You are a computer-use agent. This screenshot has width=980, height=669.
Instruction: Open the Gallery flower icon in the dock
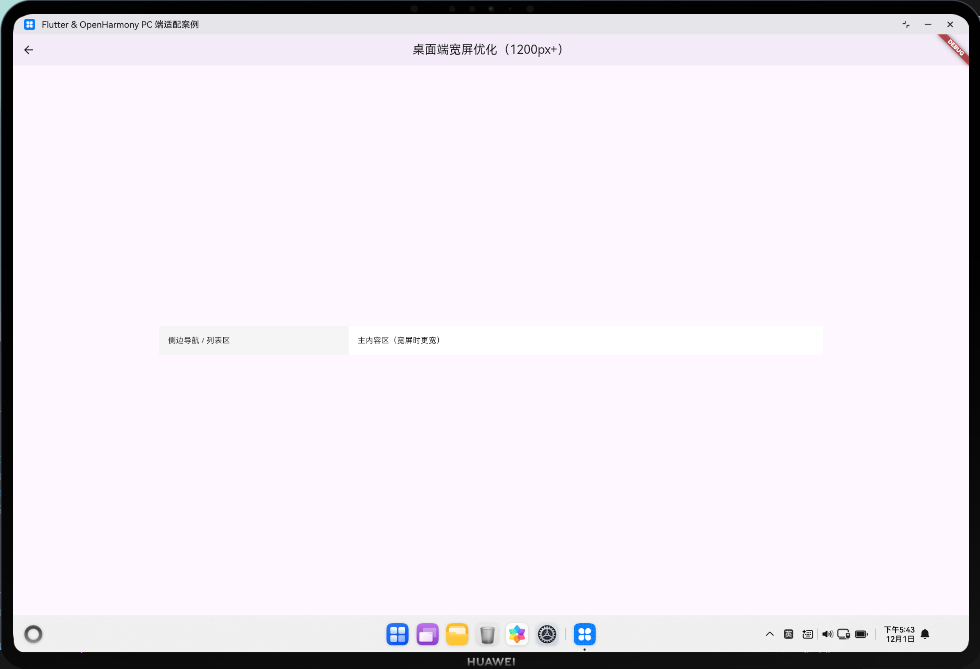click(517, 634)
